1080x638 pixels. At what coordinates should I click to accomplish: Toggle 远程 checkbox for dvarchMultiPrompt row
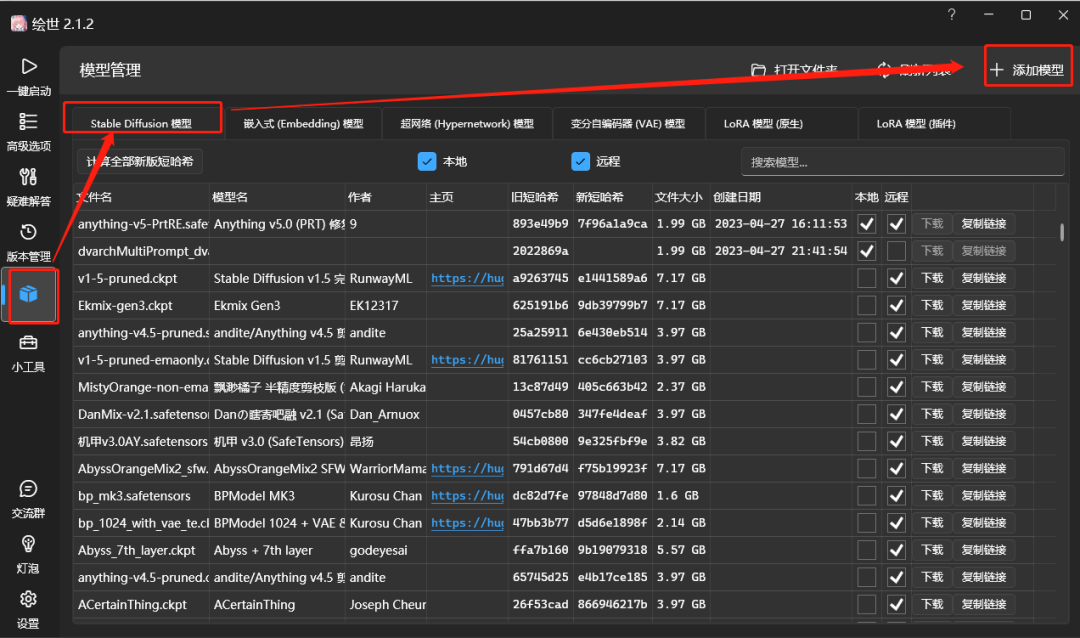click(x=896, y=251)
